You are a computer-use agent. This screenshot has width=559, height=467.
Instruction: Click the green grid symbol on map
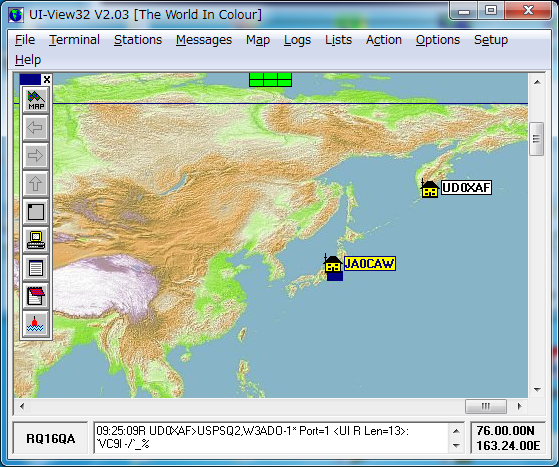click(x=271, y=80)
